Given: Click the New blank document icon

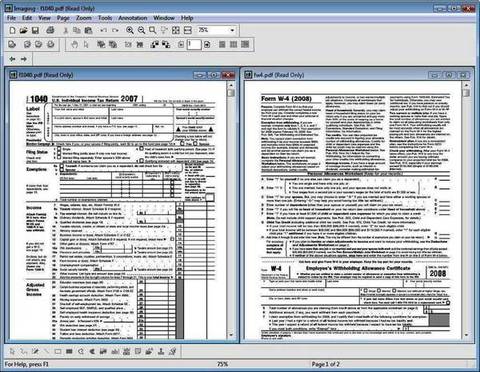Looking at the screenshot, I should pos(12,31).
